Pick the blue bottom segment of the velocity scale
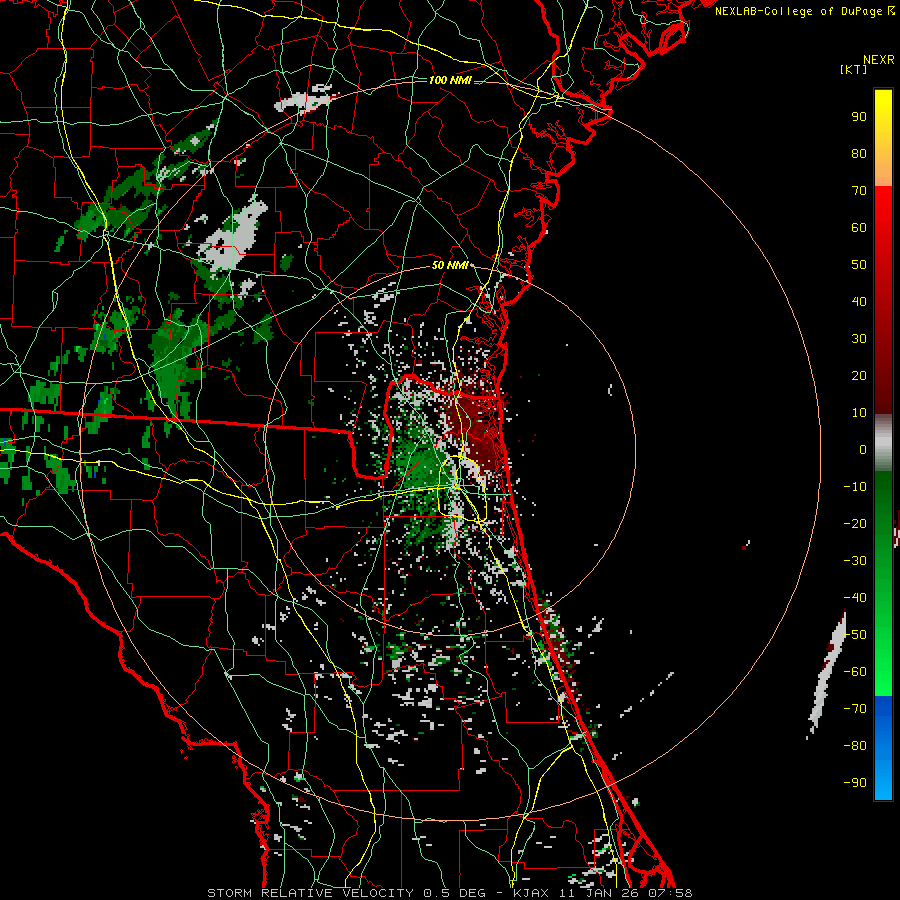 click(883, 747)
